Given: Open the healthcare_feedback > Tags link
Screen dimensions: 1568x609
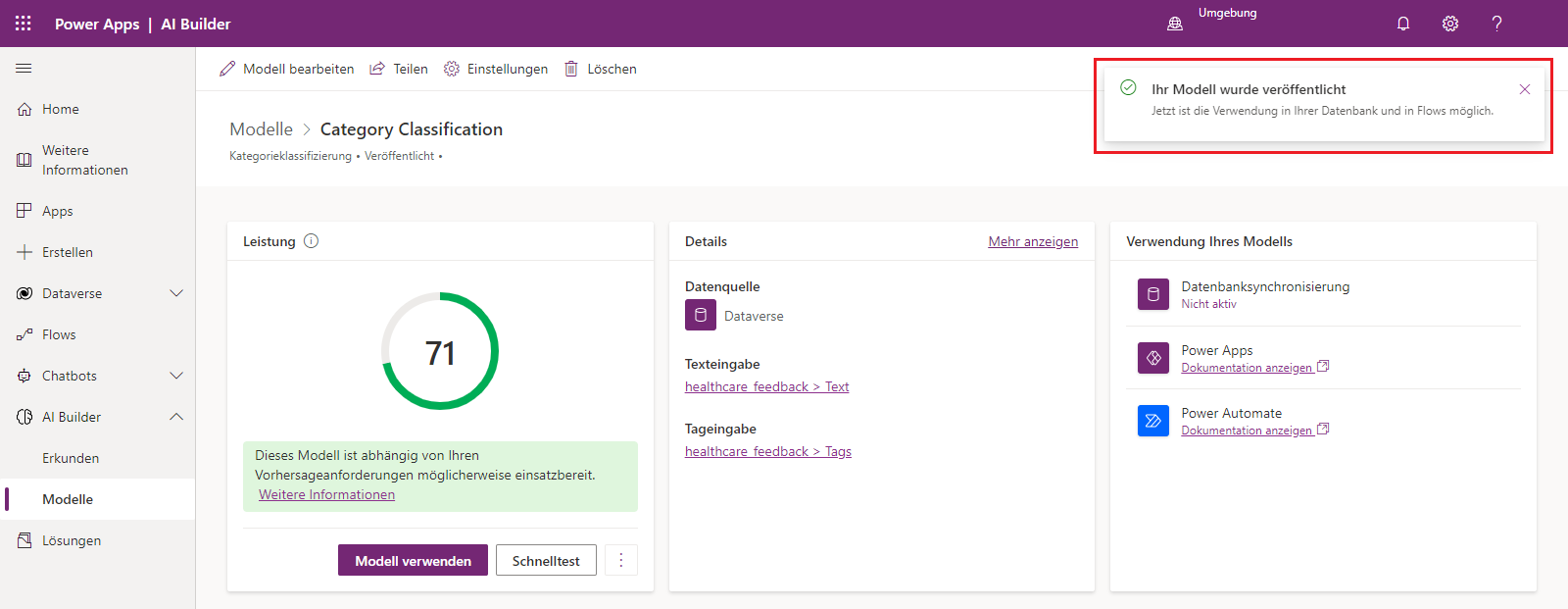Looking at the screenshot, I should coord(768,451).
